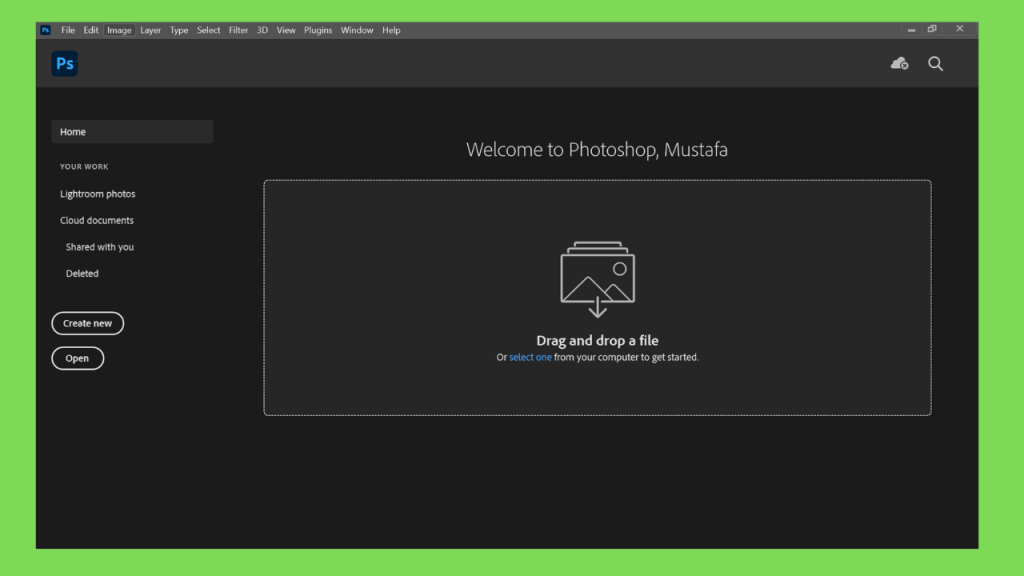Click small Ps icon in title bar
Image resolution: width=1024 pixels, height=576 pixels.
pyautogui.click(x=45, y=30)
